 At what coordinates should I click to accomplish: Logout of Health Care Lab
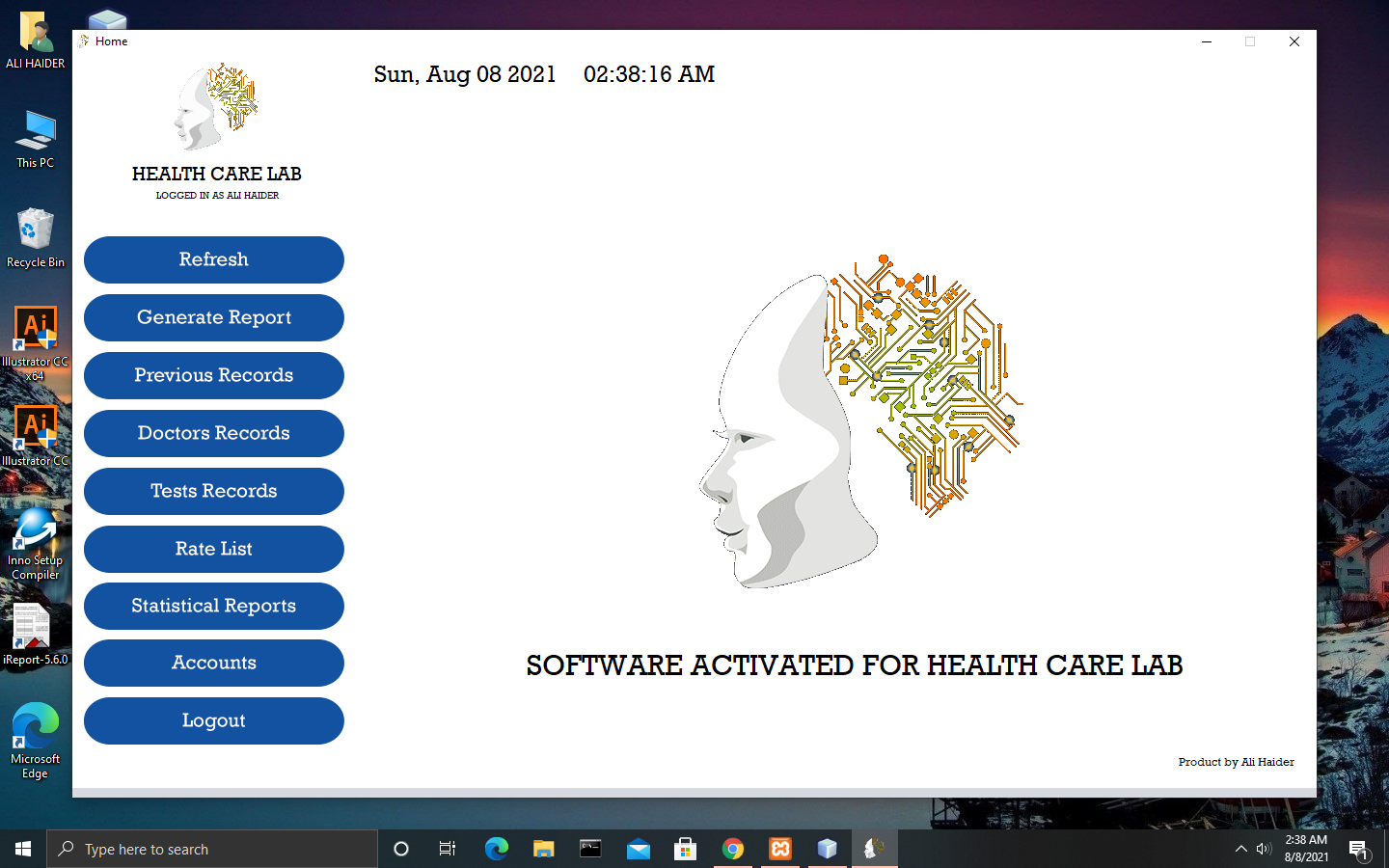coord(213,720)
